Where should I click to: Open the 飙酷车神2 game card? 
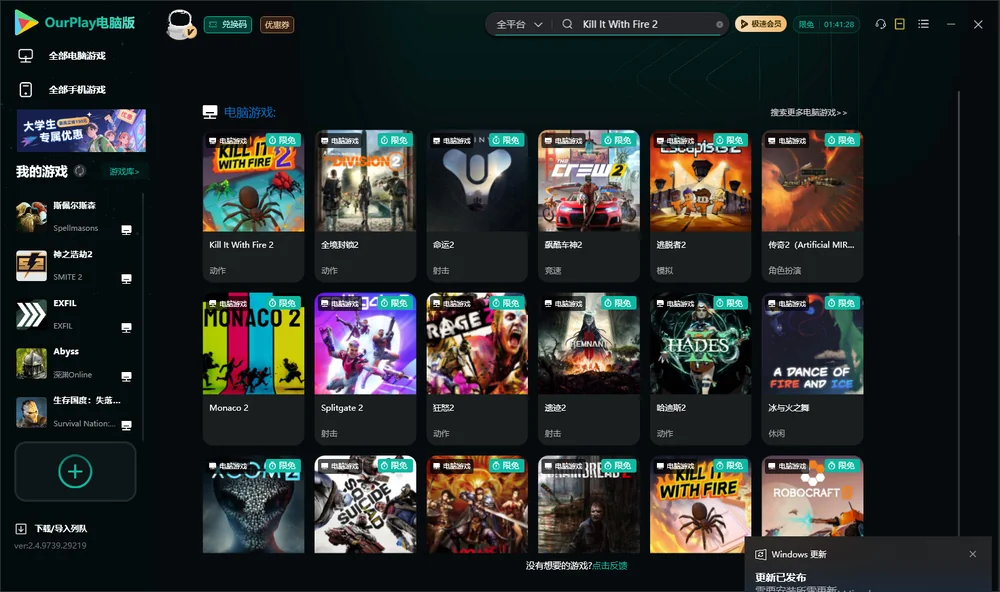(589, 205)
